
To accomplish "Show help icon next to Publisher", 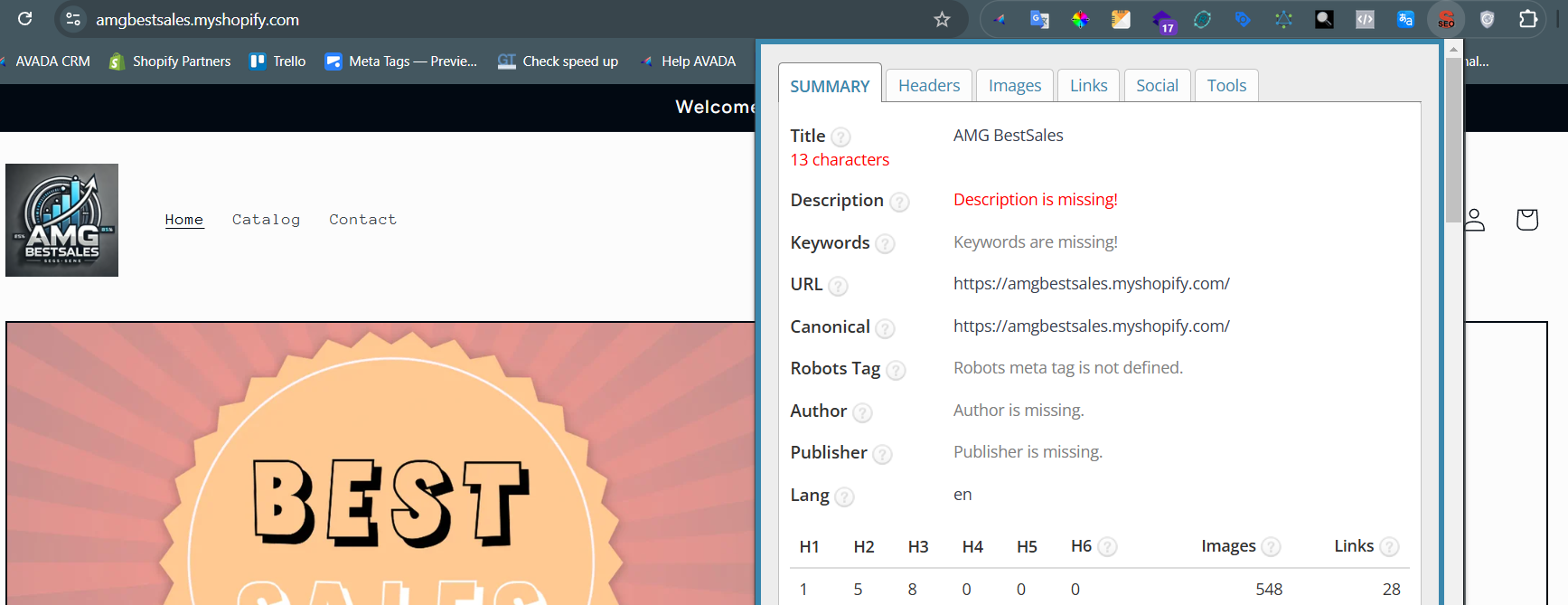I will (x=883, y=454).
